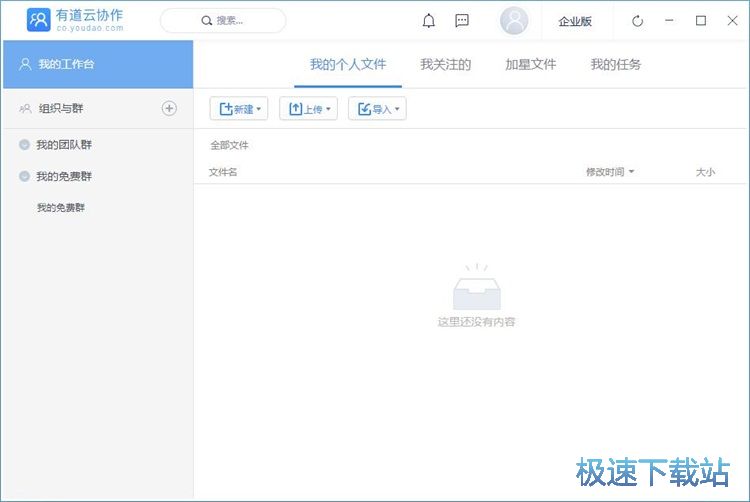The width and height of the screenshot is (750, 502).
Task: Switch to 加星文件 tab
Action: point(530,64)
